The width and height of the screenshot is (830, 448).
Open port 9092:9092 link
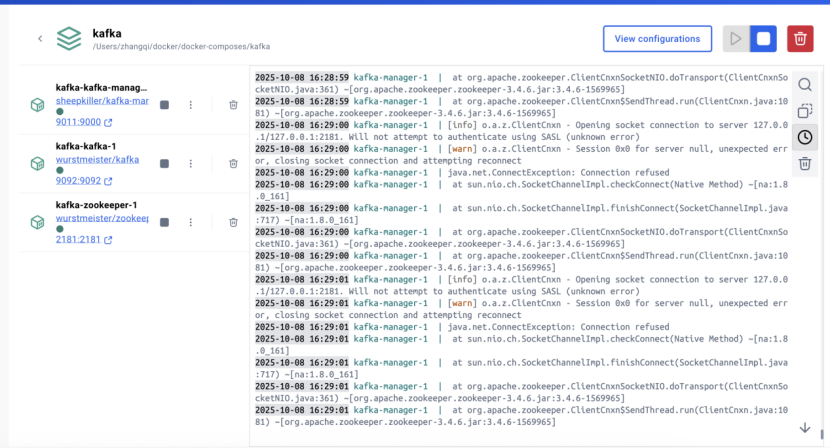click(78, 181)
